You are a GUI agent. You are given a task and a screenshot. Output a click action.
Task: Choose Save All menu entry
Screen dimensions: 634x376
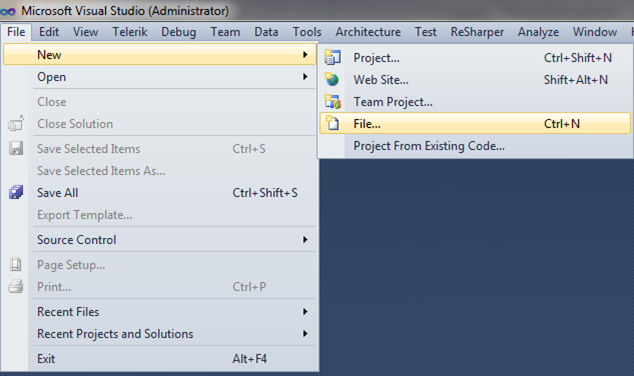159,193
